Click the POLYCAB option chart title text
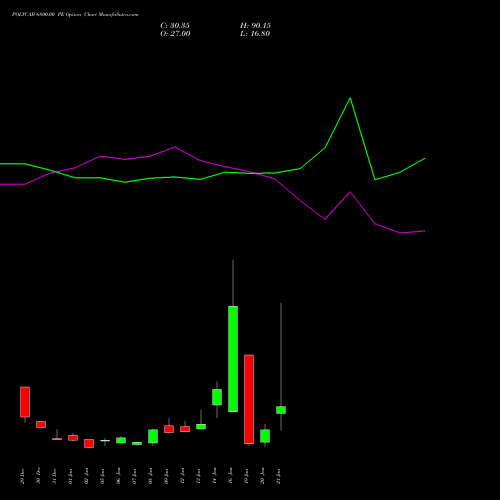 point(75,15)
